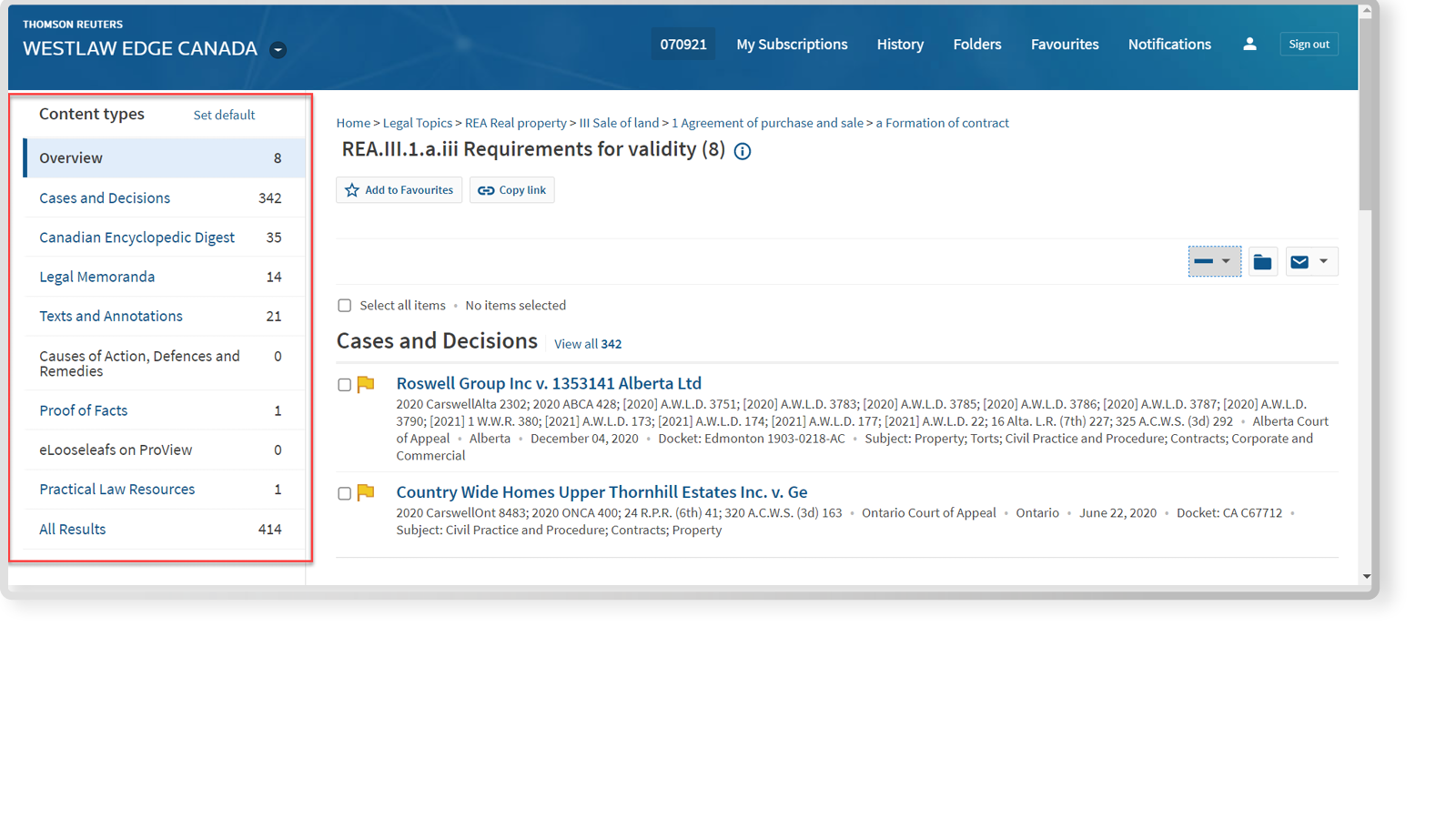The height and width of the screenshot is (819, 1456).
Task: Click Legal Topics breadcrumb link
Action: coord(418,123)
